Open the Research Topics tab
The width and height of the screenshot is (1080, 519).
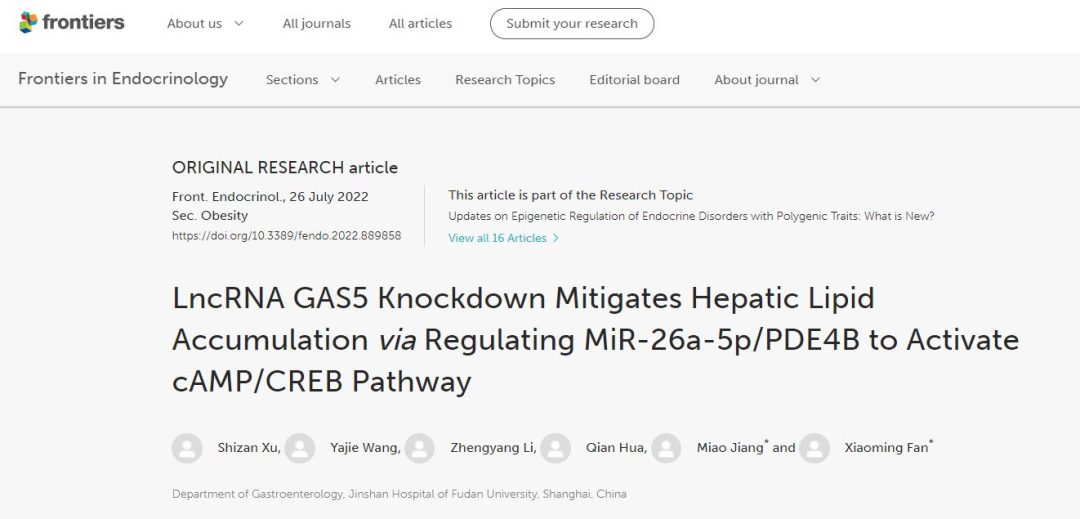click(505, 80)
